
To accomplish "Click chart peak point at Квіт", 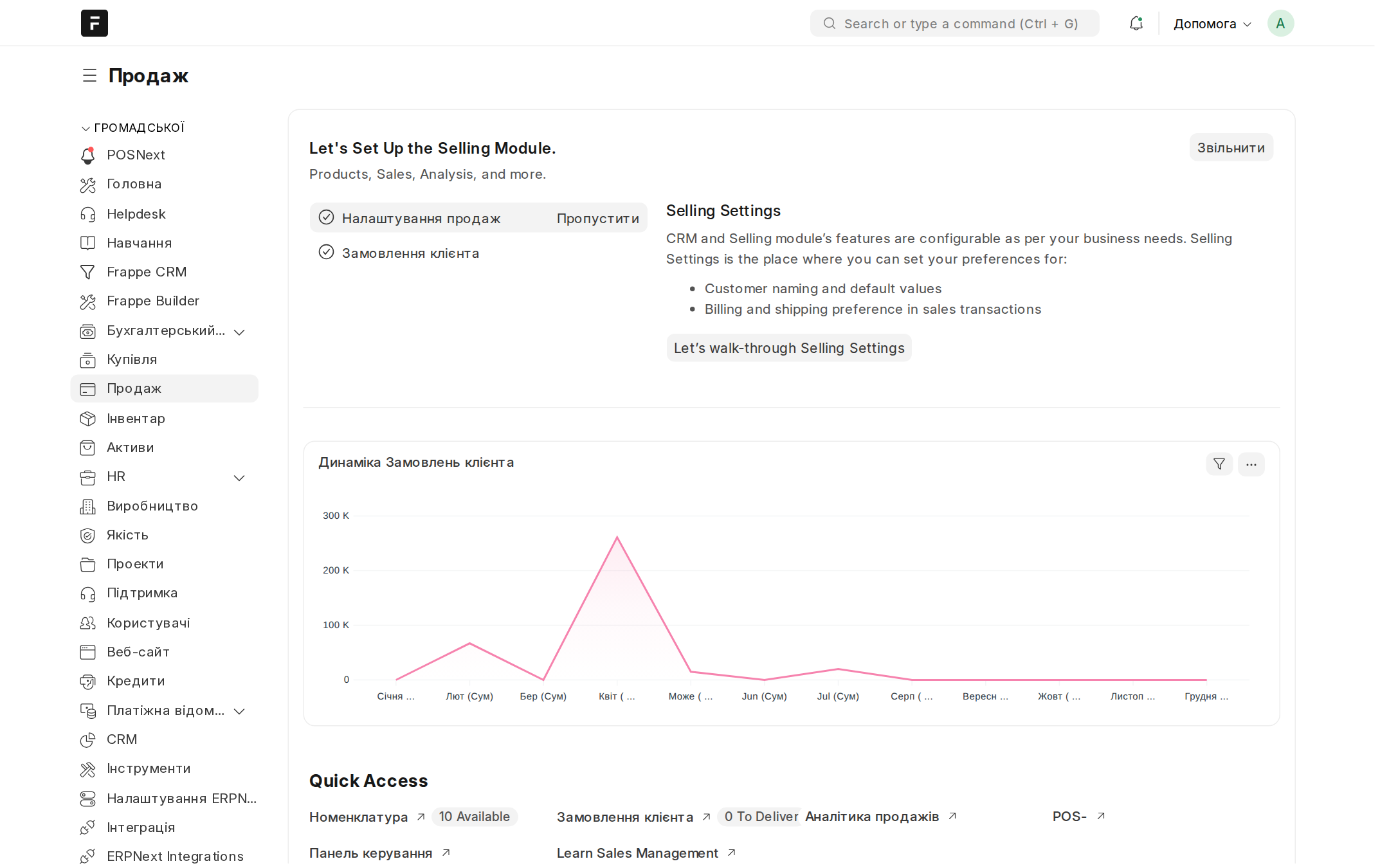I will pyautogui.click(x=617, y=537).
